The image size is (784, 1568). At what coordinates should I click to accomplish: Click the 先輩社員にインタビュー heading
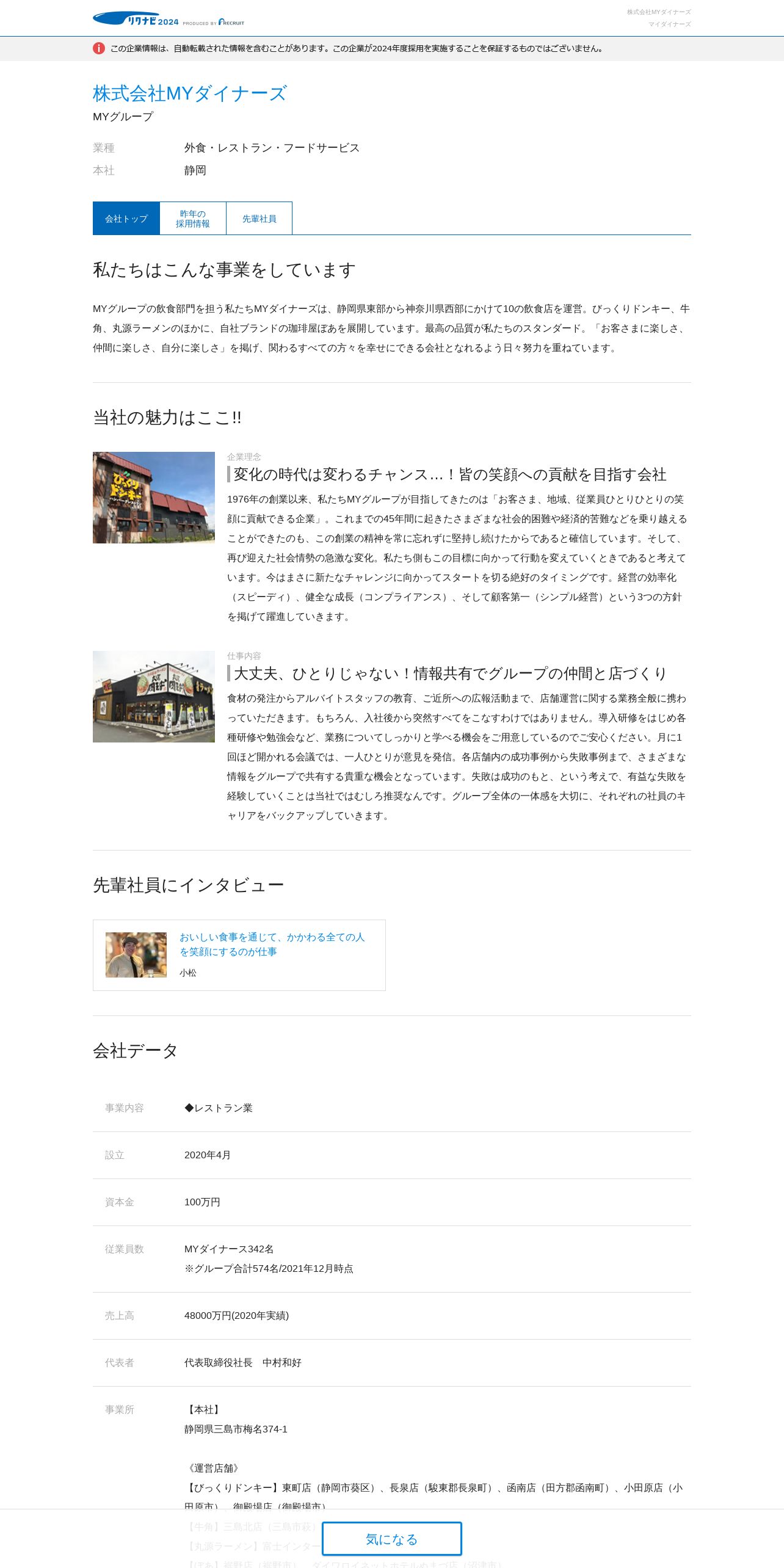(x=189, y=885)
